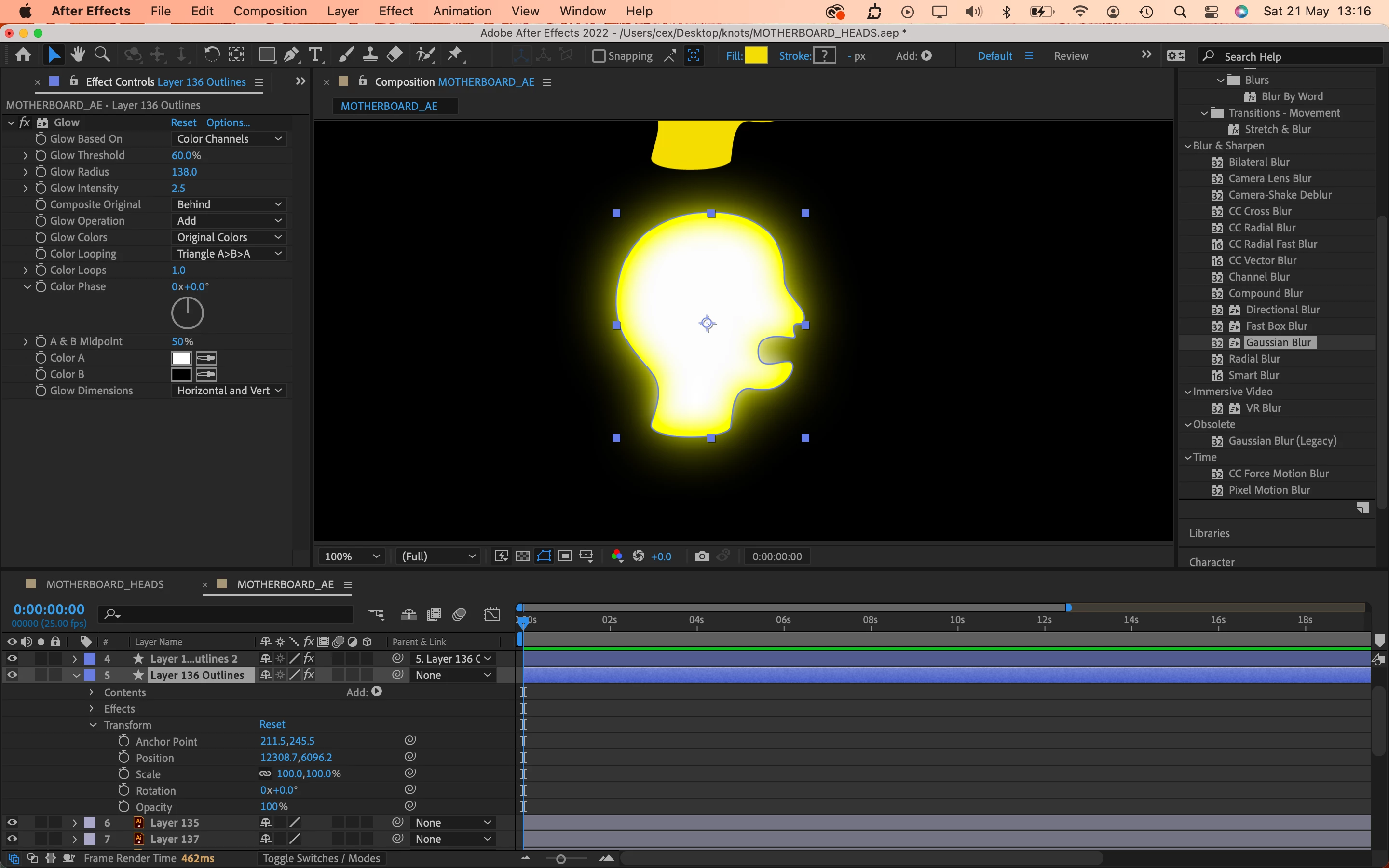Select the Rectangle shape tool
Screen dimensions: 1389x868
pyautogui.click(x=266, y=55)
